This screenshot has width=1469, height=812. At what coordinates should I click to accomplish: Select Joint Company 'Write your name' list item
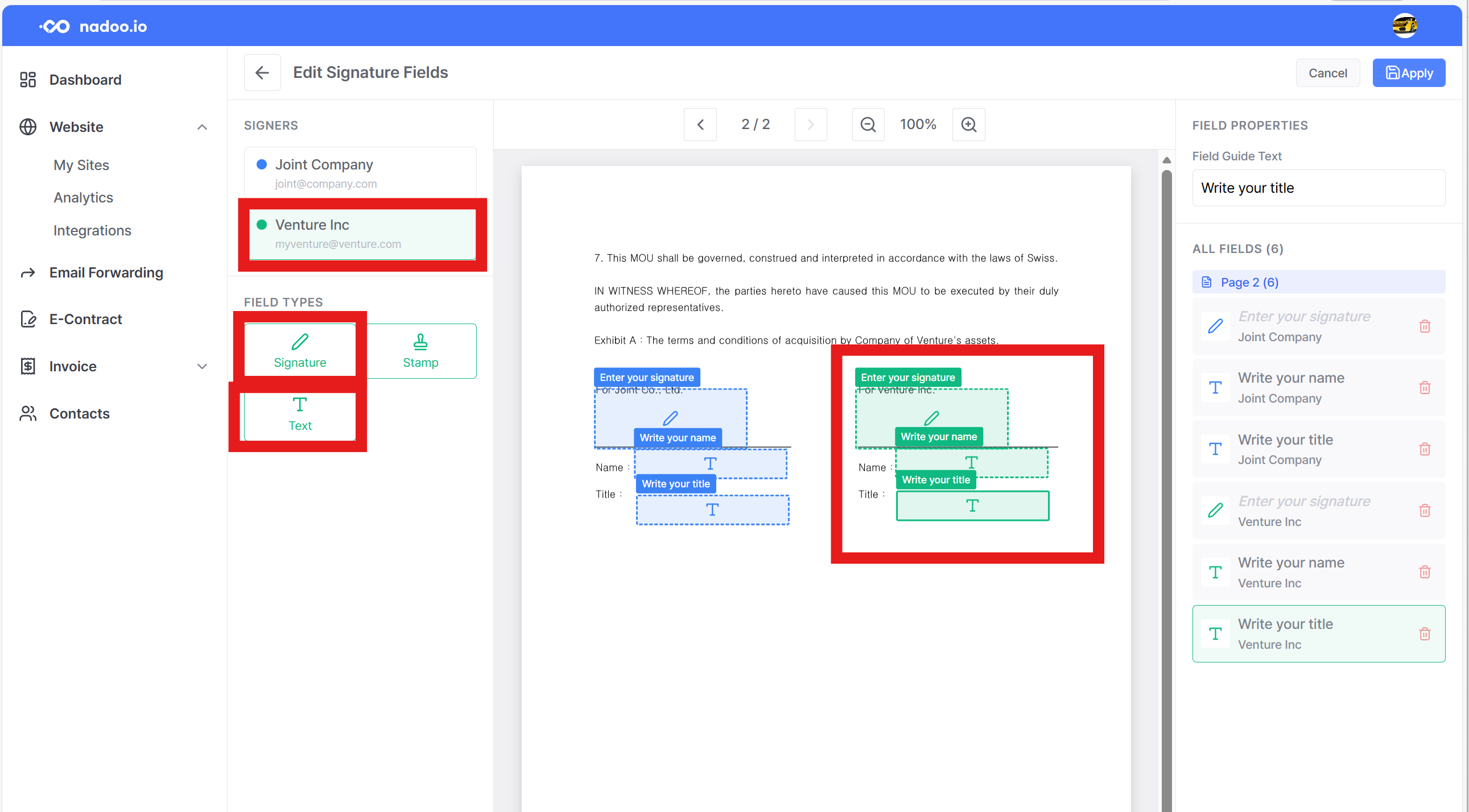click(1318, 388)
